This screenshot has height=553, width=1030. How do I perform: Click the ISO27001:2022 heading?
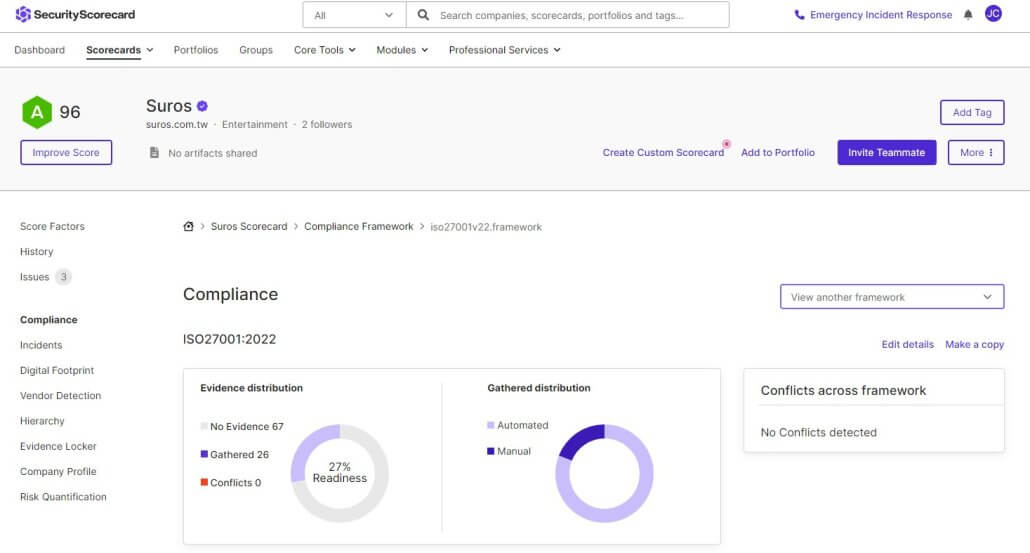click(x=229, y=339)
